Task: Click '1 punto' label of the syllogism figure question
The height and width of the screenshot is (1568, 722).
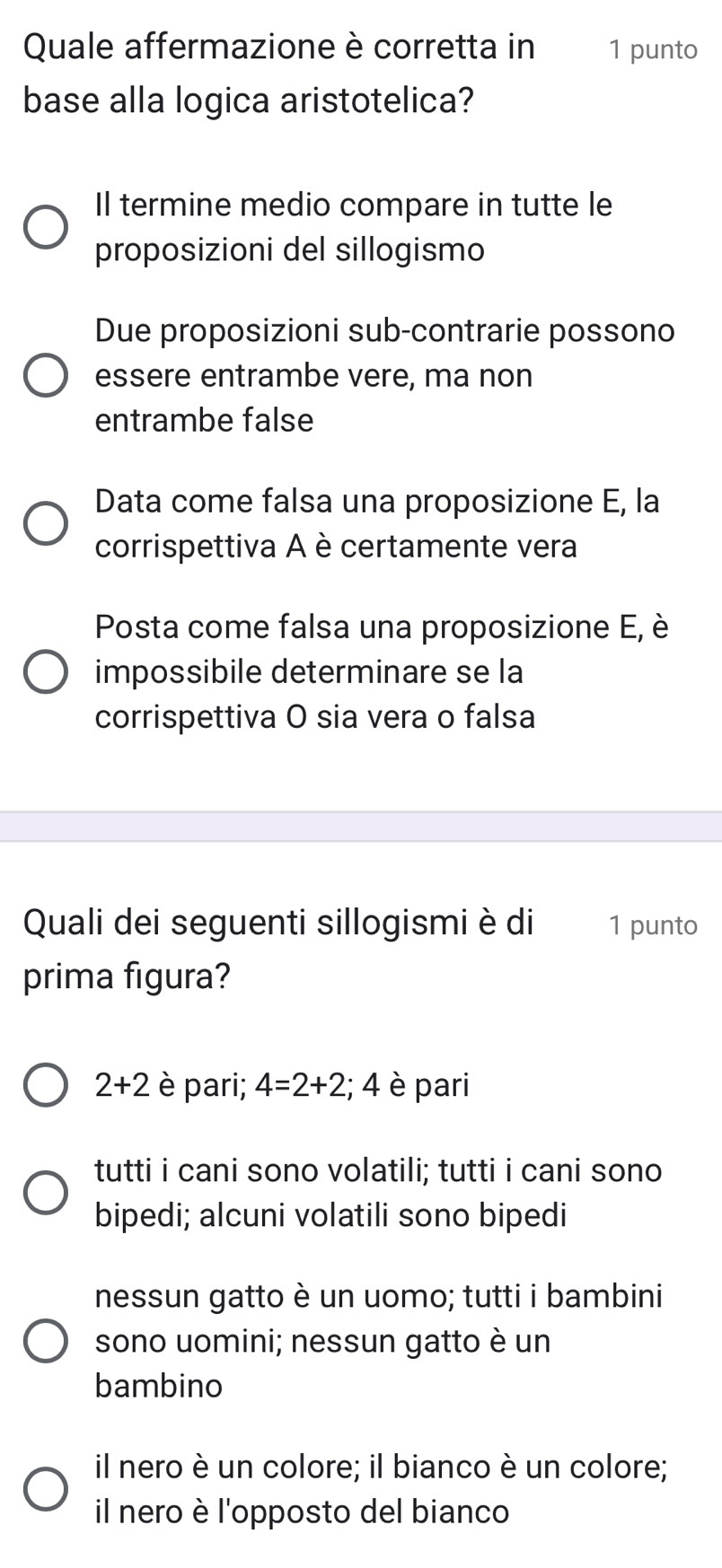Action: click(652, 925)
